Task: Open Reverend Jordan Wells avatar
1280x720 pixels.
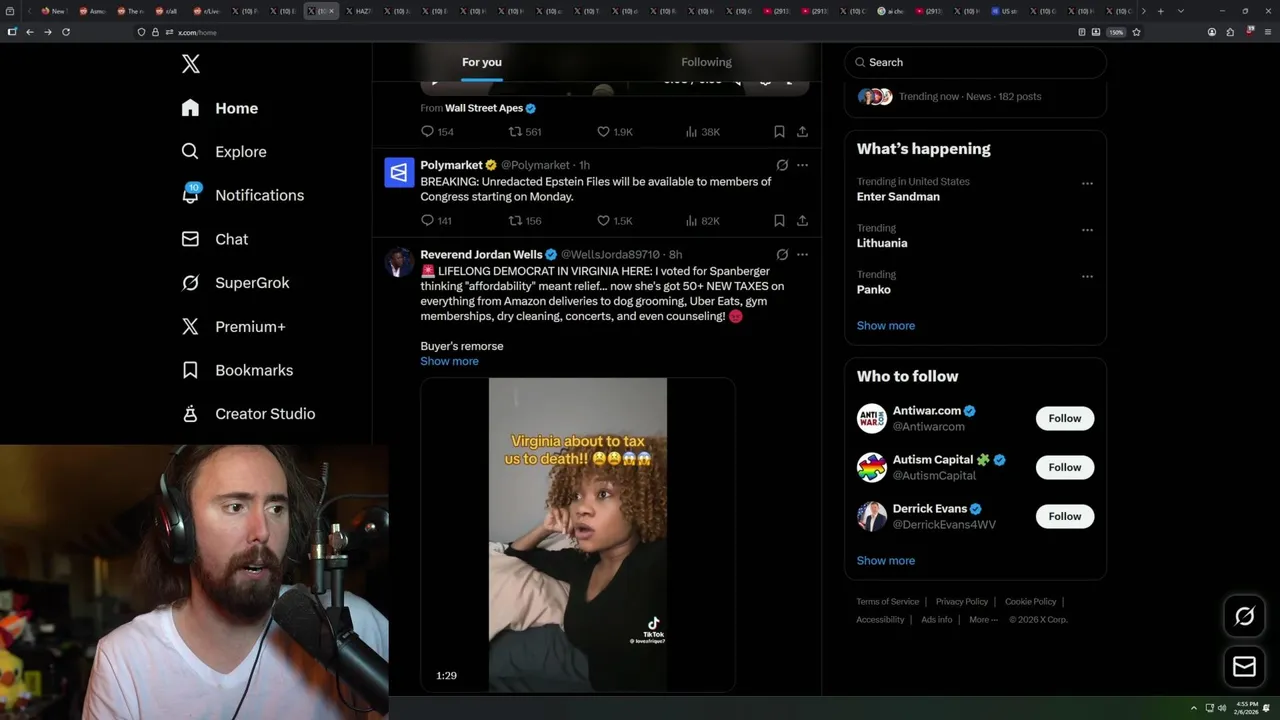Action: click(x=399, y=262)
